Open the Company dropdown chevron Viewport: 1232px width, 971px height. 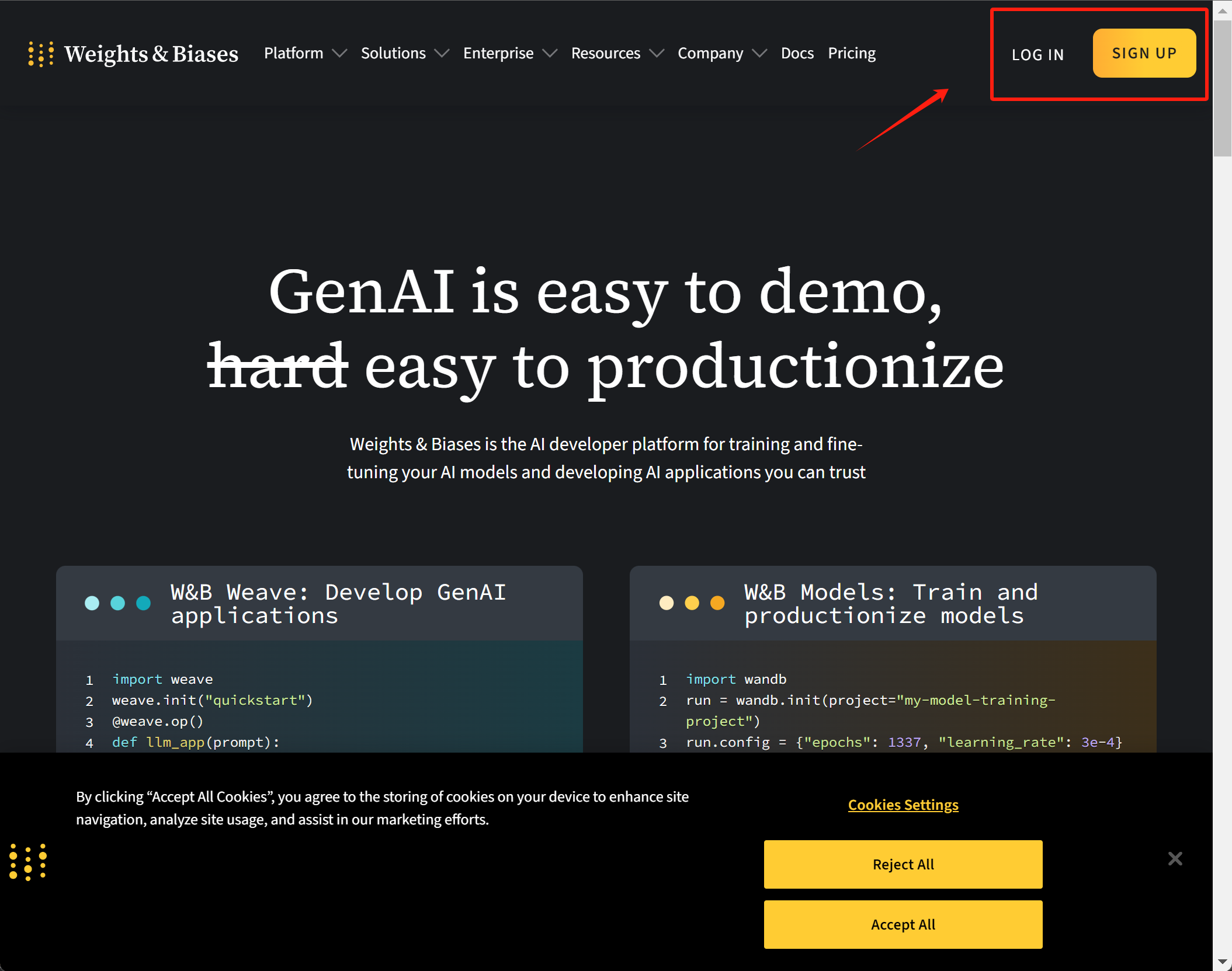click(759, 54)
